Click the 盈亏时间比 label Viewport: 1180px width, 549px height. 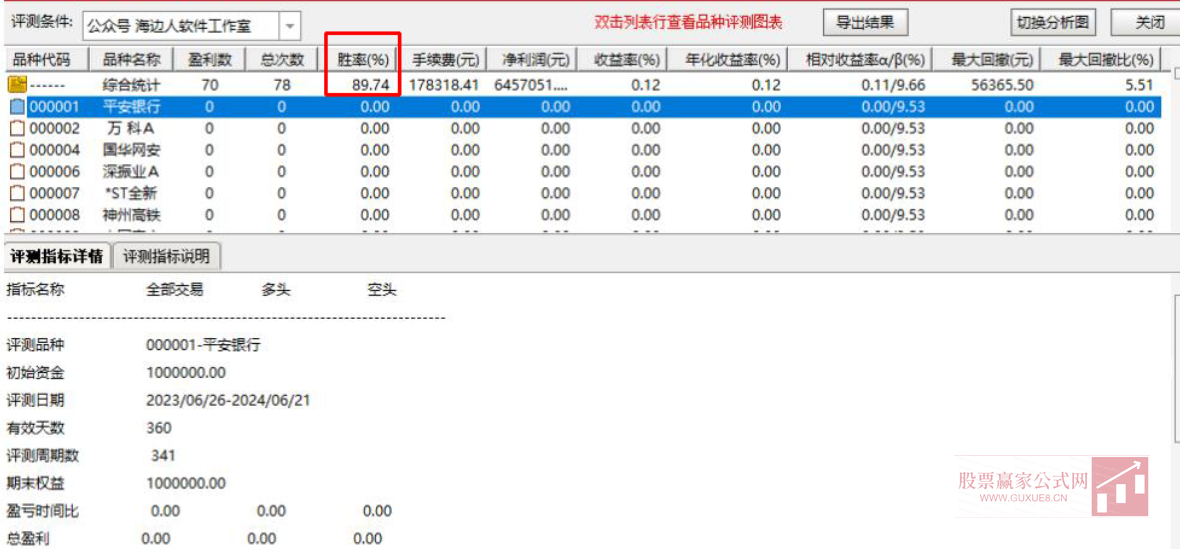click(42, 511)
